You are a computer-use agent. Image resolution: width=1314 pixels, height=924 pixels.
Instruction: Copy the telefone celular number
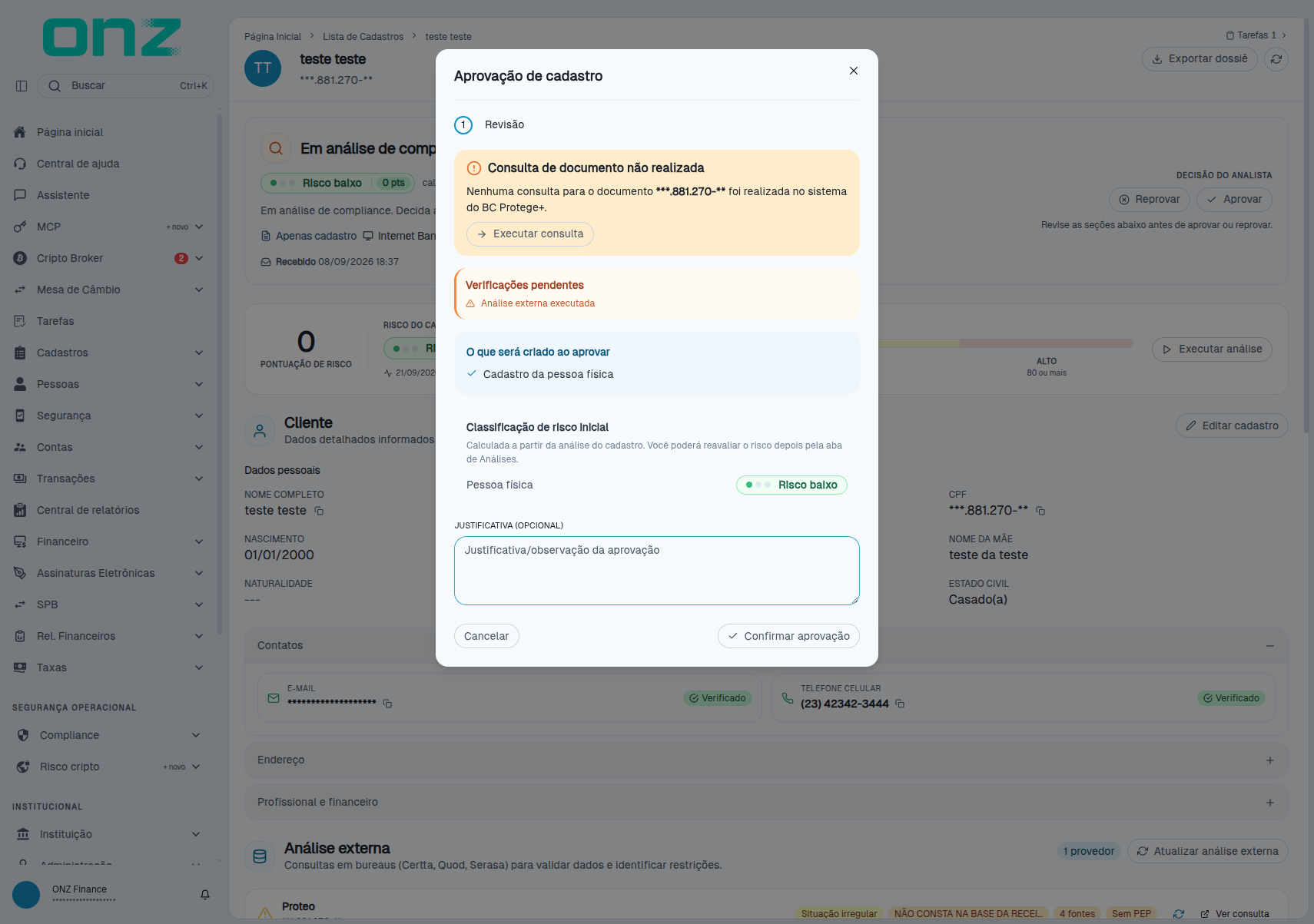point(900,704)
